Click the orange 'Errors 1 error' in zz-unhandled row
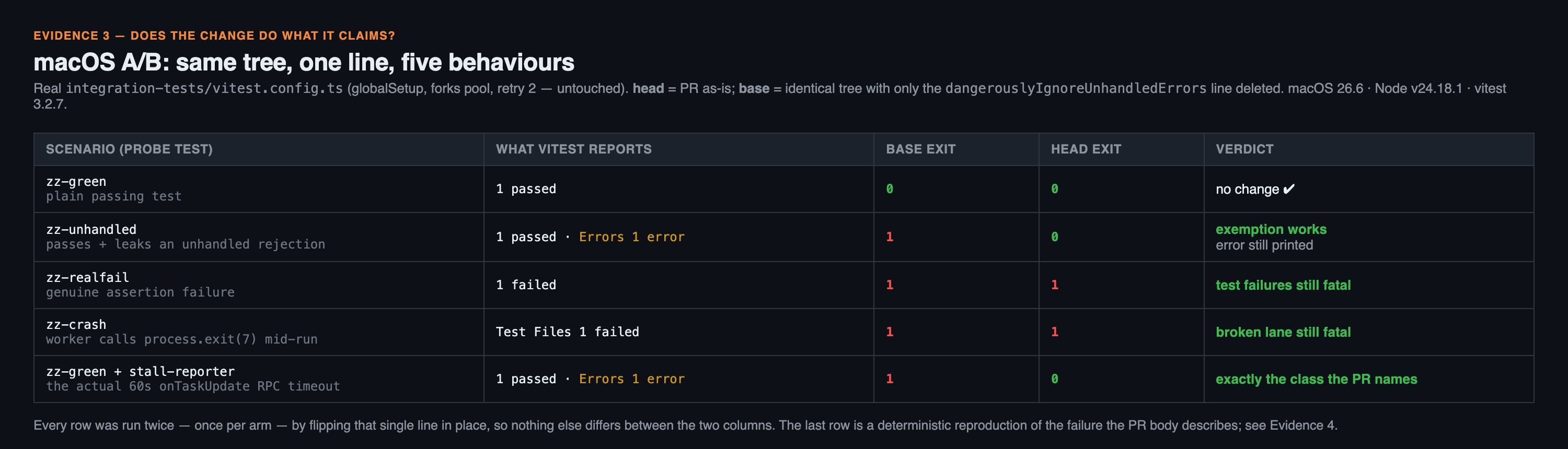Viewport: 1568px width, 449px height. [632, 237]
